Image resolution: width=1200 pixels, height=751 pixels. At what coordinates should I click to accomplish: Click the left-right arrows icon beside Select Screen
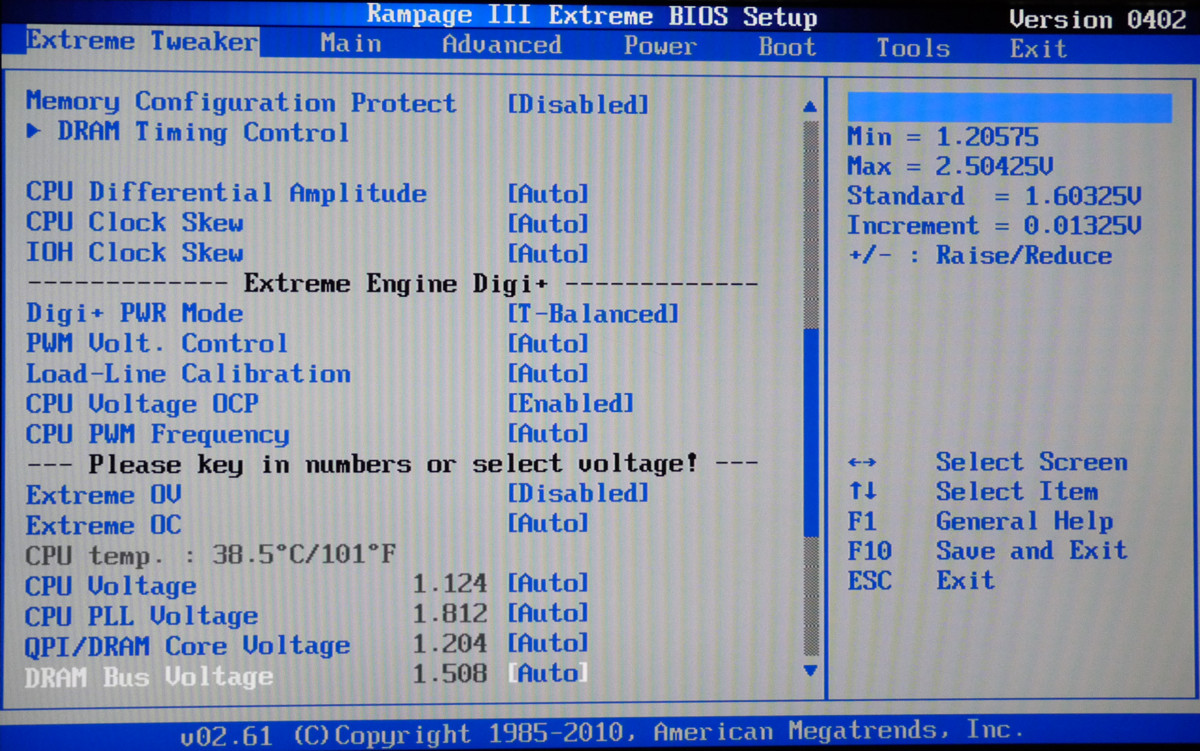(862, 463)
